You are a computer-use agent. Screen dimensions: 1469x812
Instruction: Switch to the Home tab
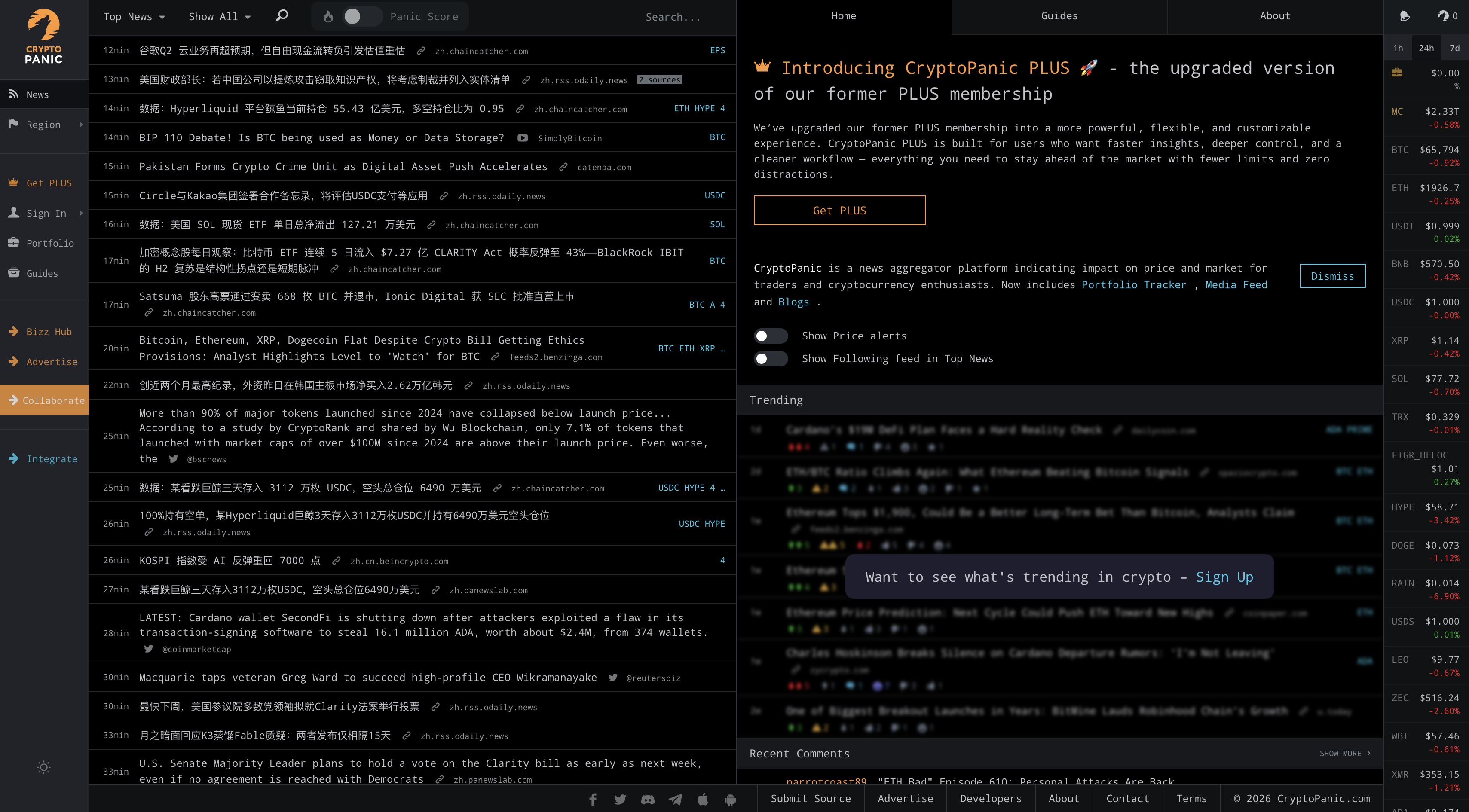[x=843, y=16]
